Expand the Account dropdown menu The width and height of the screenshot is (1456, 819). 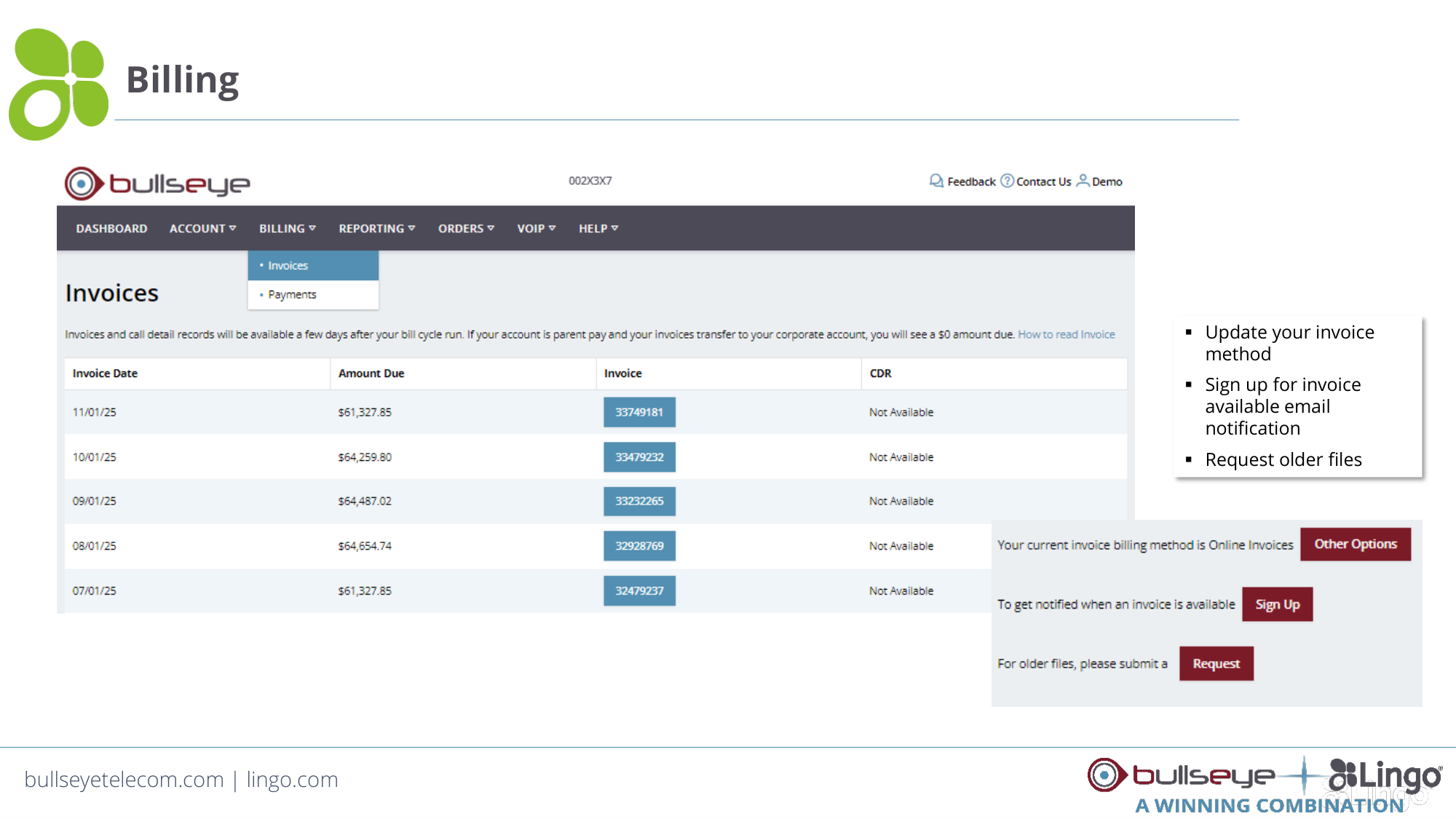click(202, 229)
